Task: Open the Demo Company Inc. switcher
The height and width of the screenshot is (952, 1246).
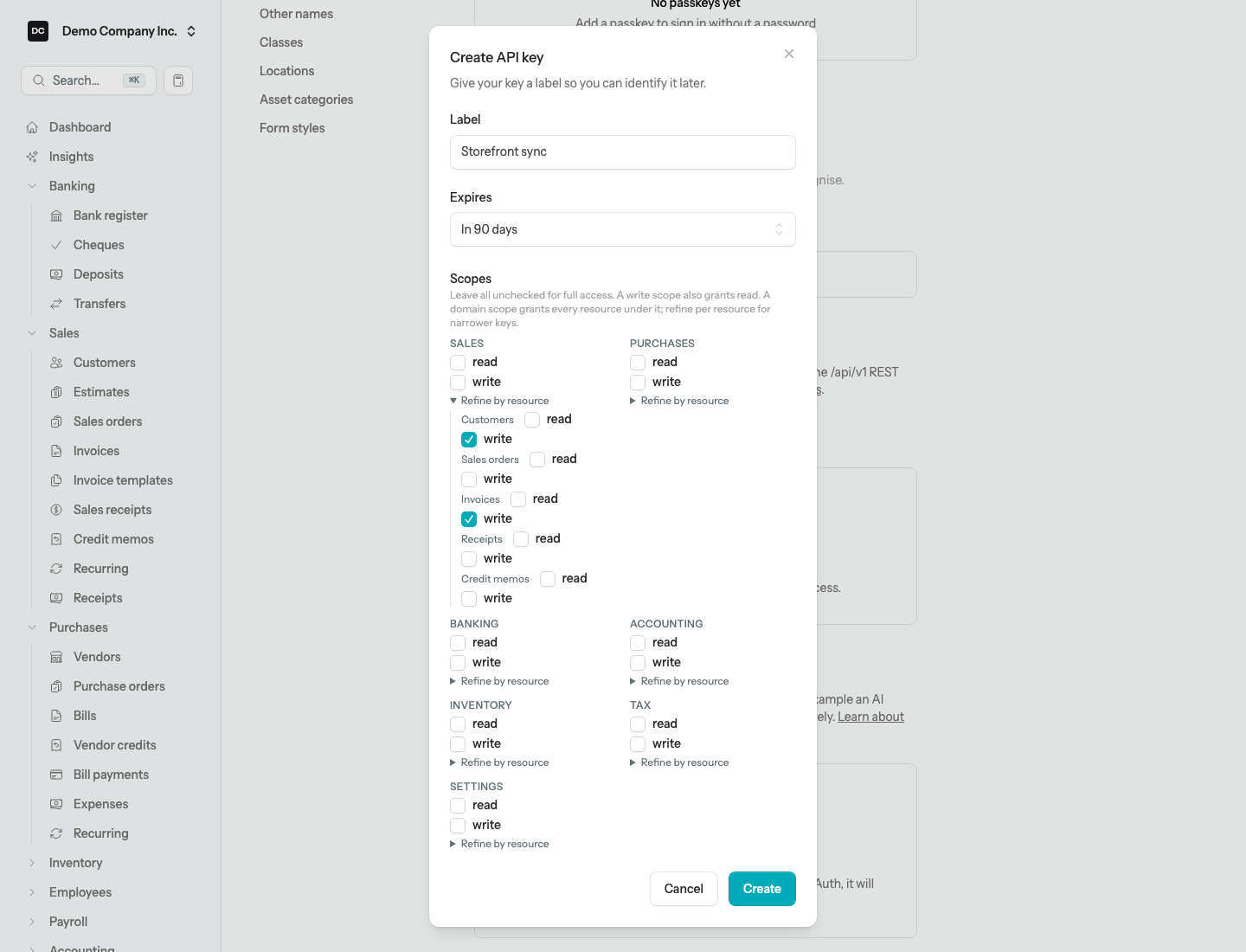Action: [x=112, y=31]
